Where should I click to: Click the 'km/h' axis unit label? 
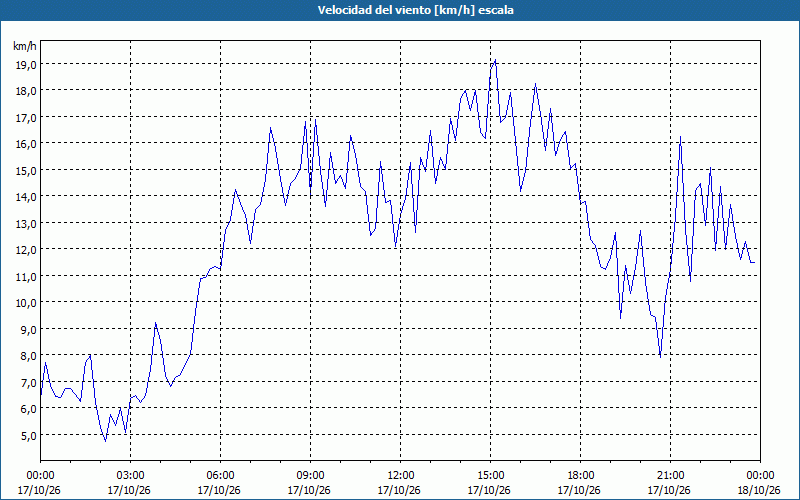25,47
